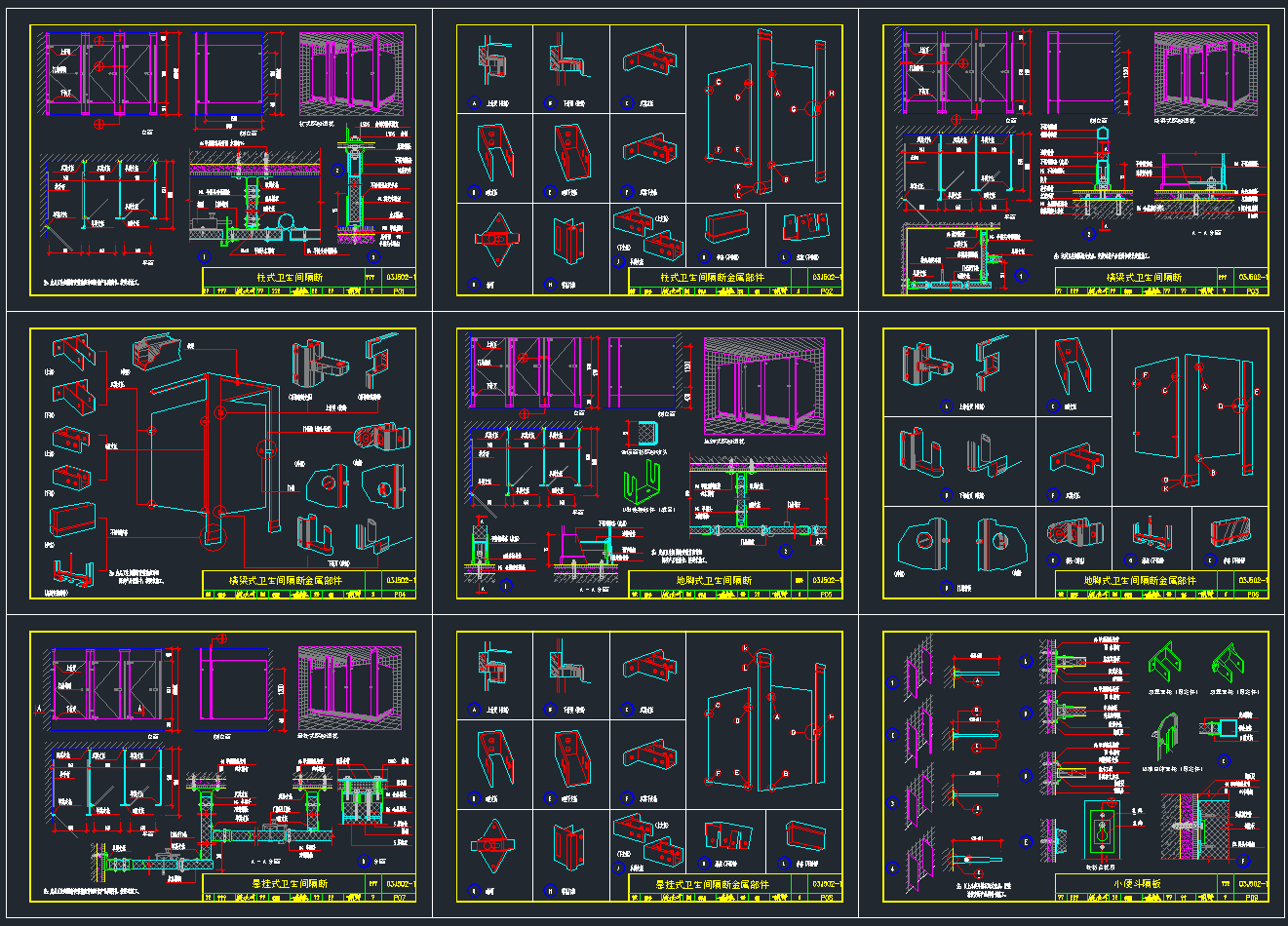This screenshot has width=1288, height=926.
Task: Click the 地脚式卫生间隔断 sheet title
Action: 714,581
